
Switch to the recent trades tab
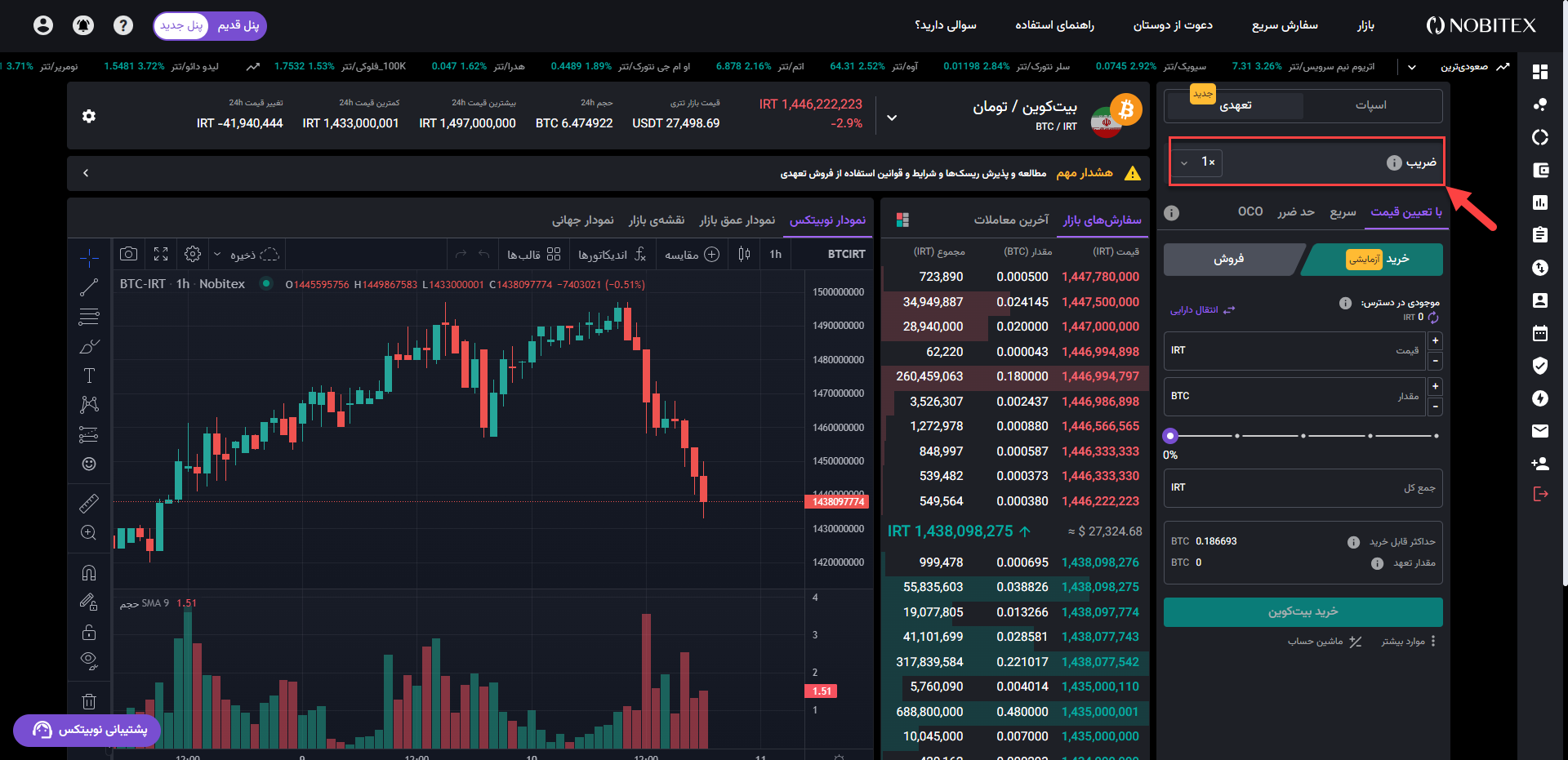1011,220
